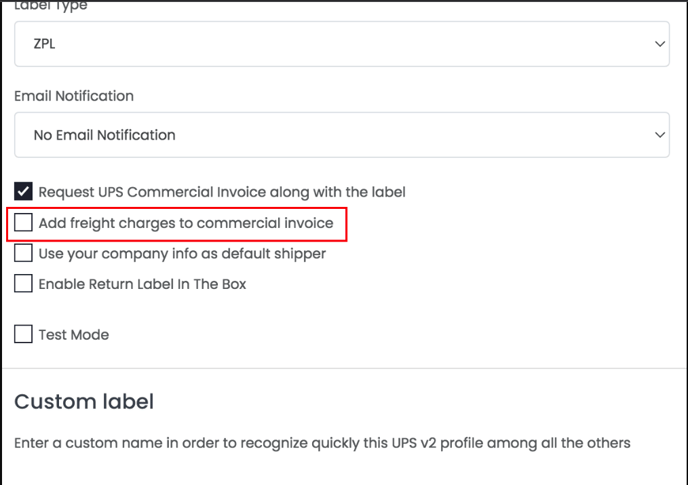
Task: Click the 'Enable Return Label In The Box' label
Action: (142, 284)
